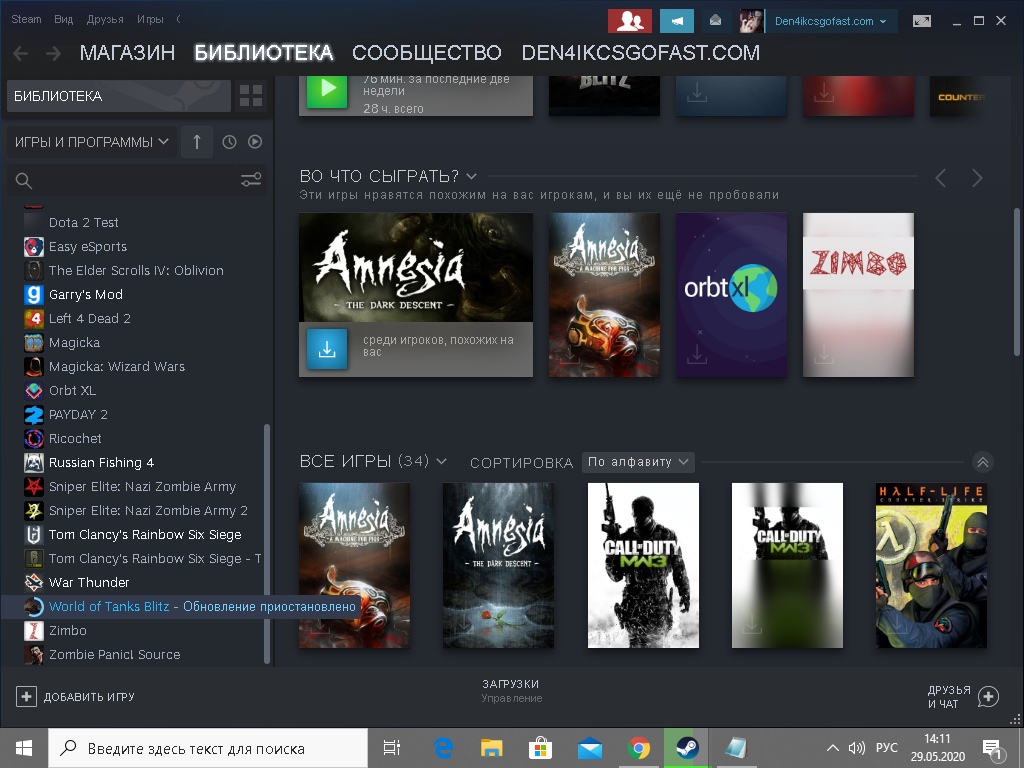
Task: Show next recommended games
Action: pyautogui.click(x=977, y=178)
